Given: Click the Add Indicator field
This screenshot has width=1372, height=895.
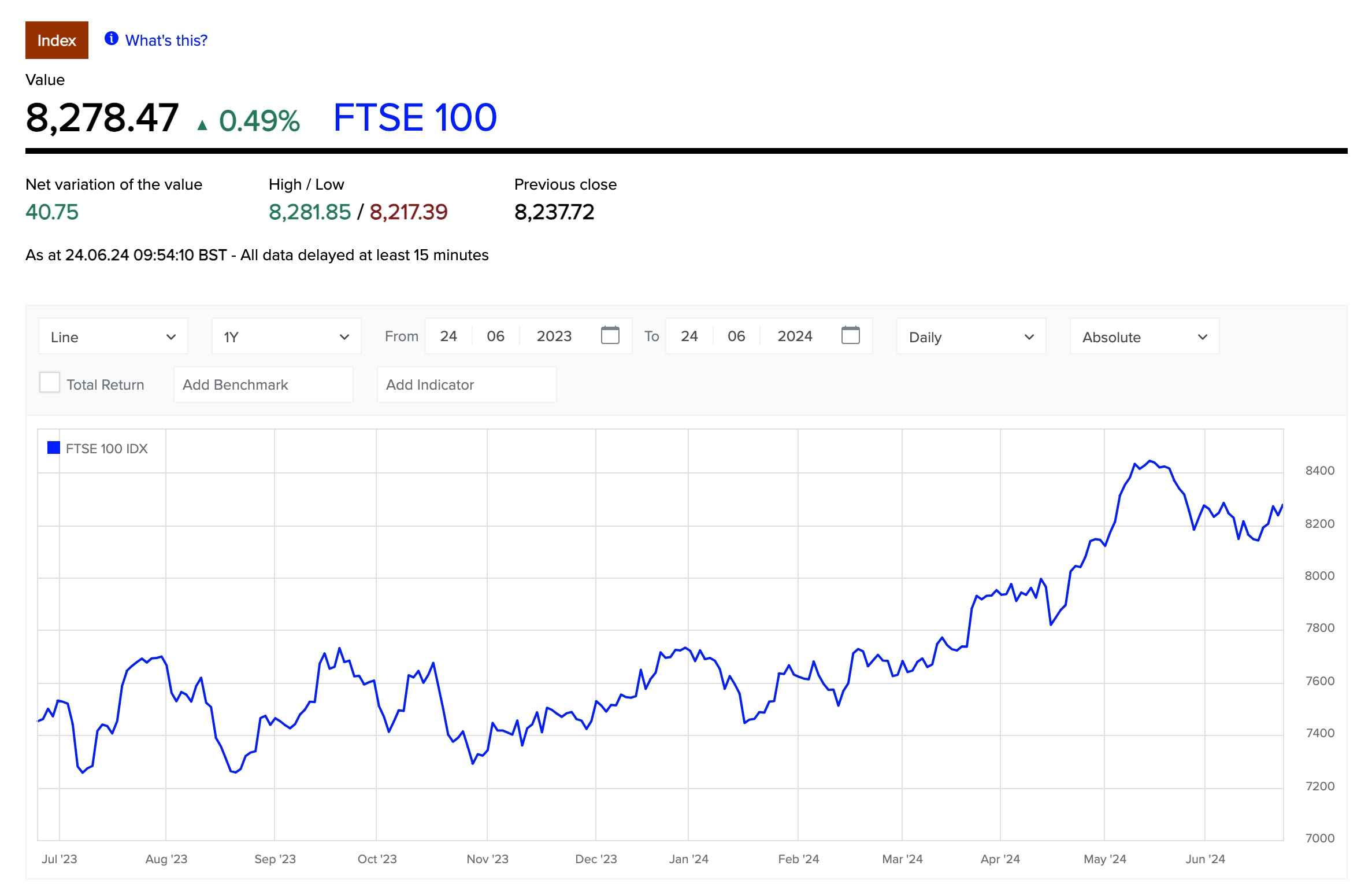Looking at the screenshot, I should (467, 384).
